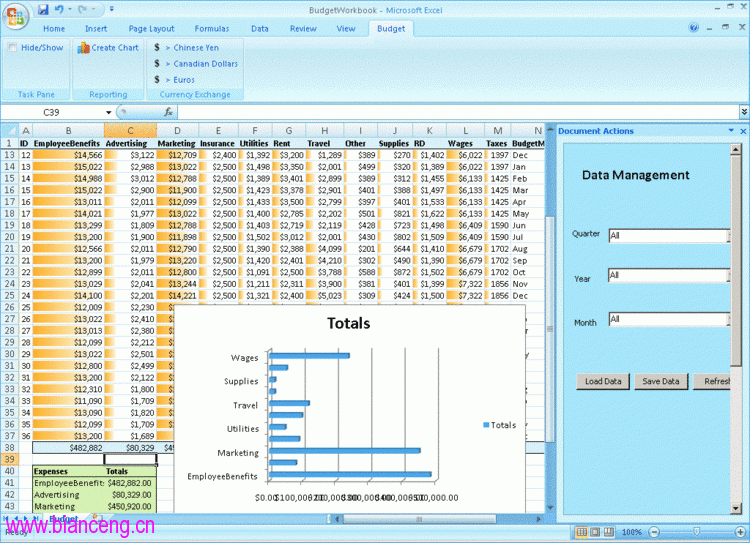
Task: Open the Page Layout ribbon tab
Action: point(152,29)
